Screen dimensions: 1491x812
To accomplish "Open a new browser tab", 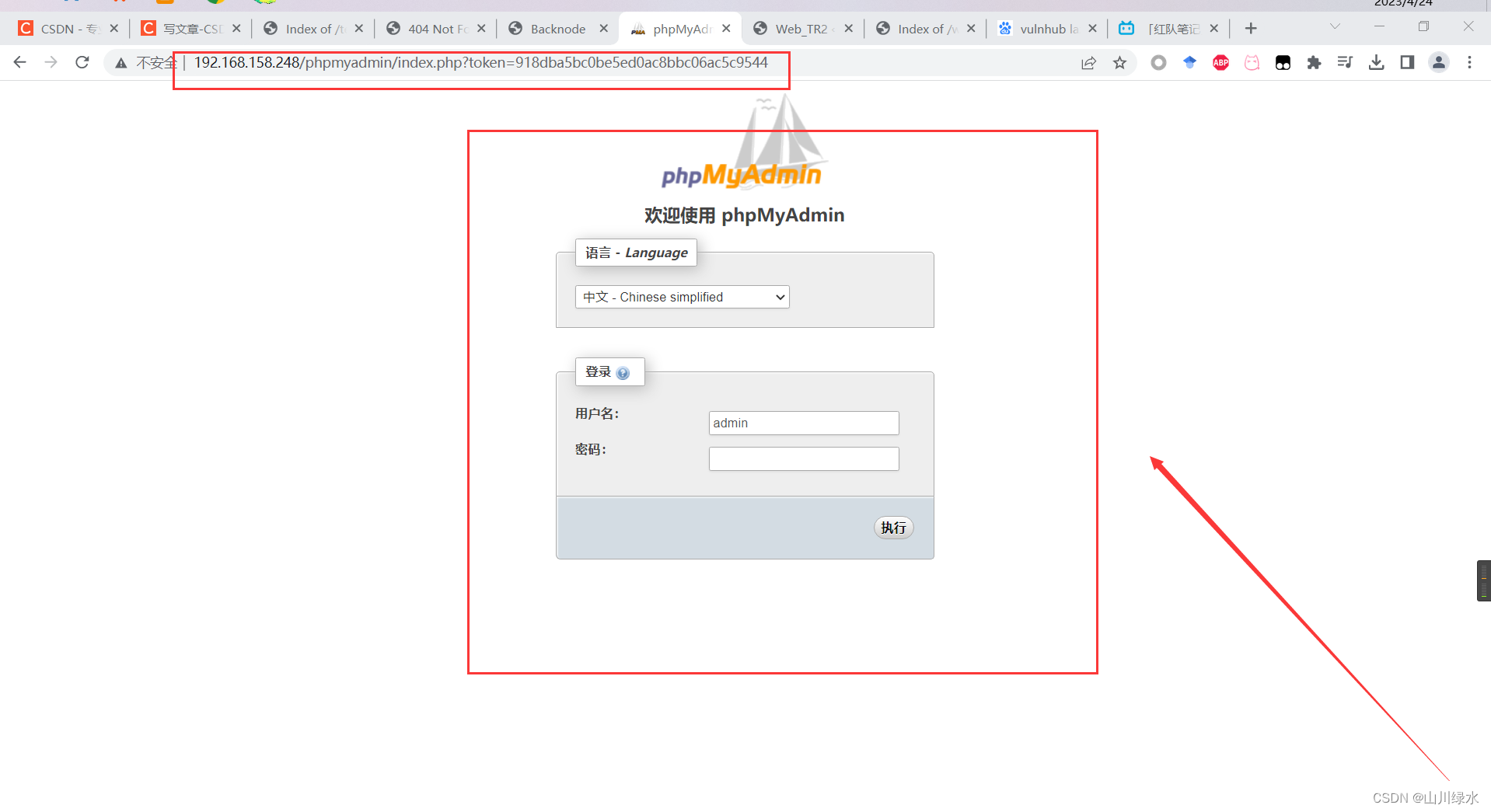I will click(x=1251, y=29).
